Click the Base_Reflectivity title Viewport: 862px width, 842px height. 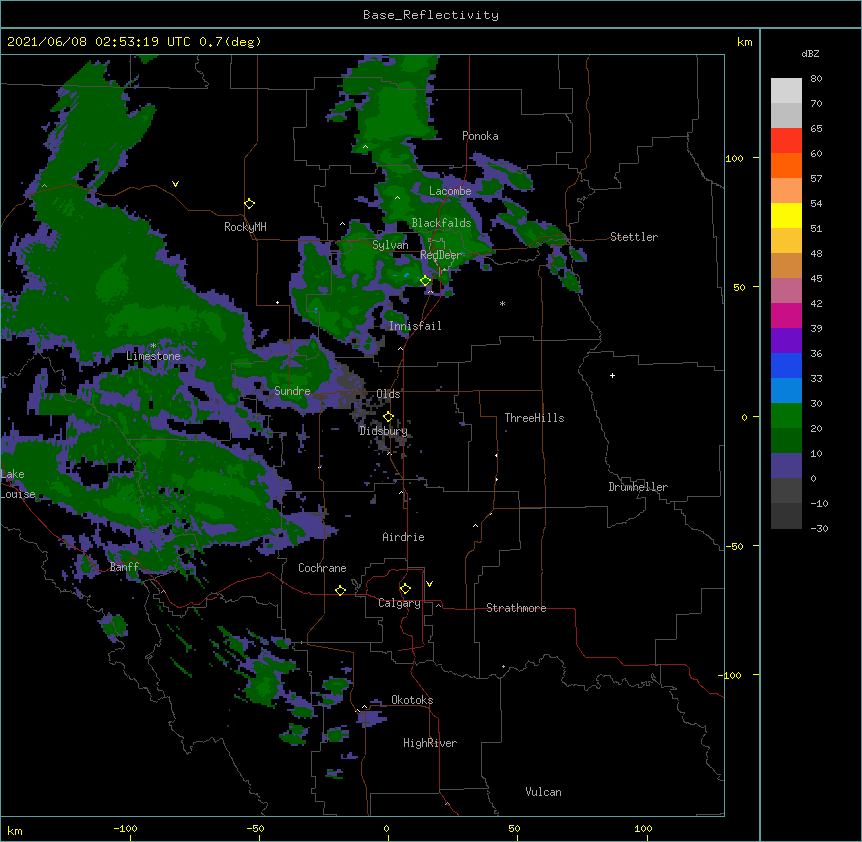click(431, 15)
